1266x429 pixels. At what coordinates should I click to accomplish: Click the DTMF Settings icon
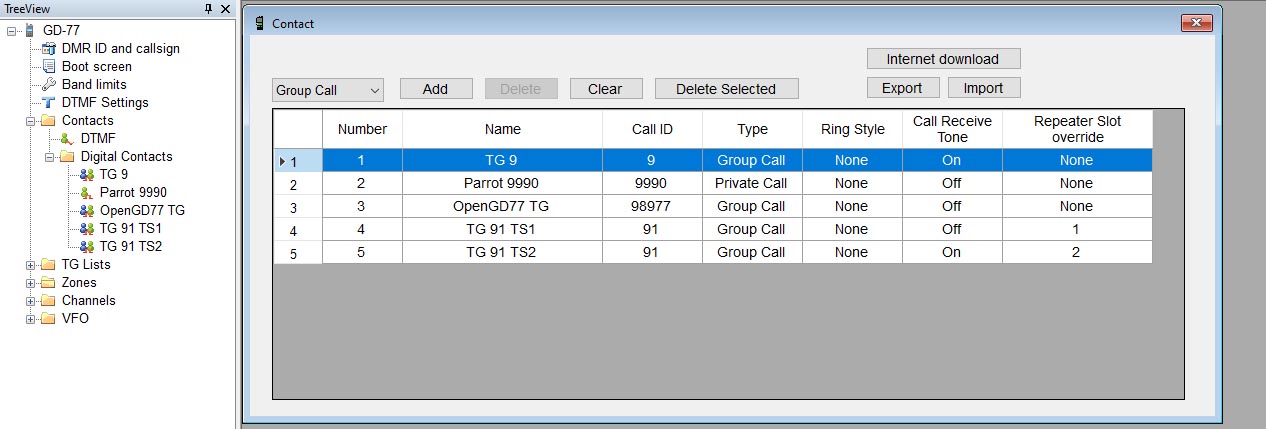tap(49, 102)
